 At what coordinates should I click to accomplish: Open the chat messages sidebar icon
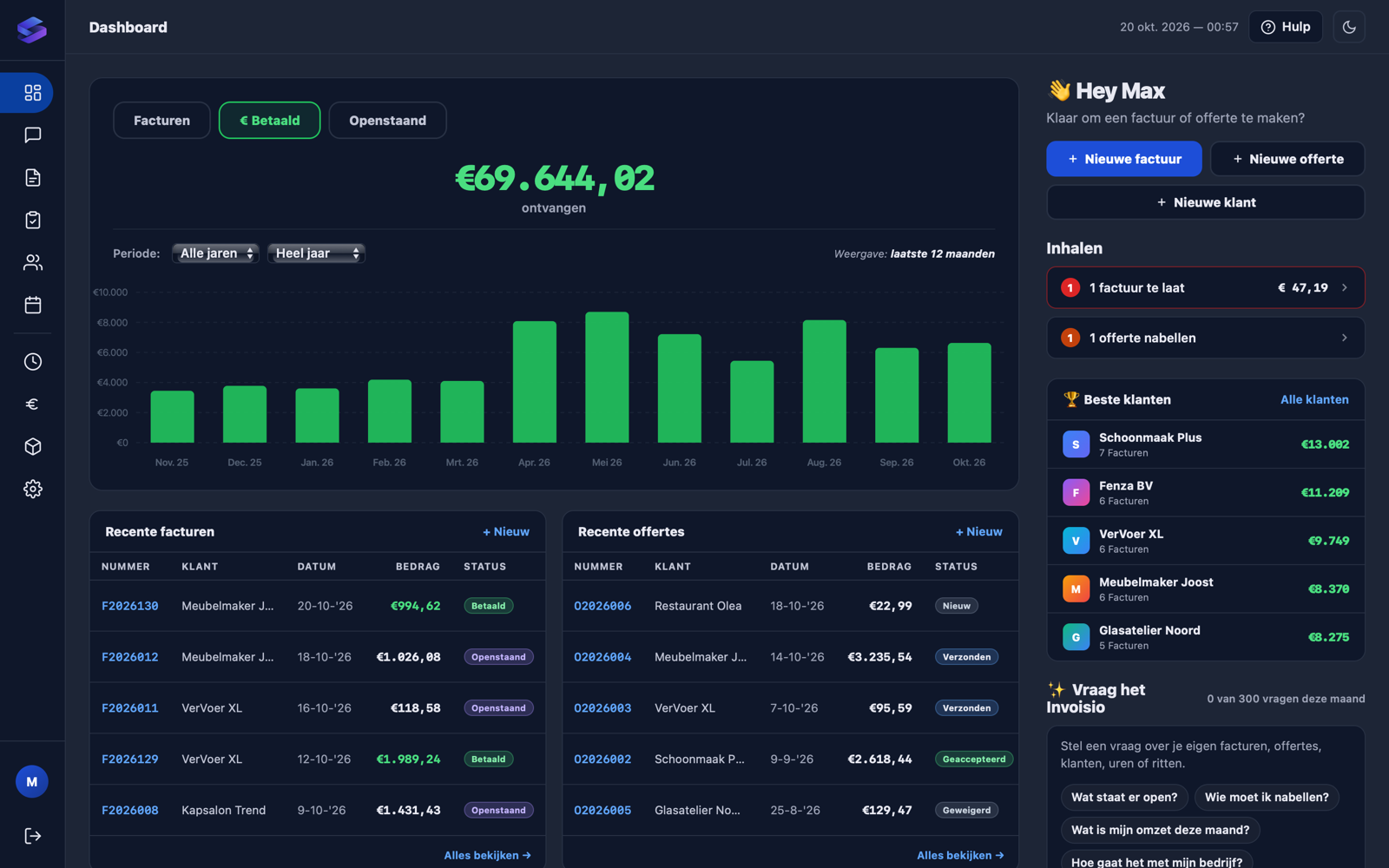point(32,135)
